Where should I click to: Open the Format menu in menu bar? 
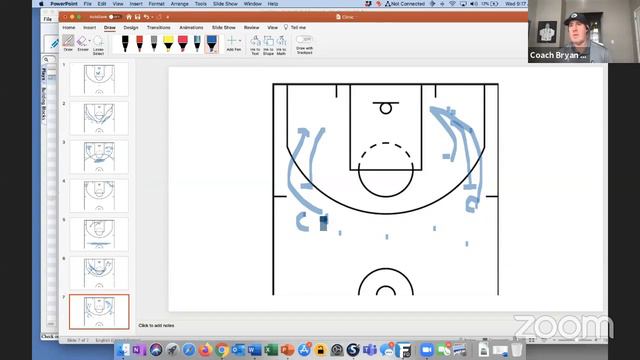coord(156,4)
